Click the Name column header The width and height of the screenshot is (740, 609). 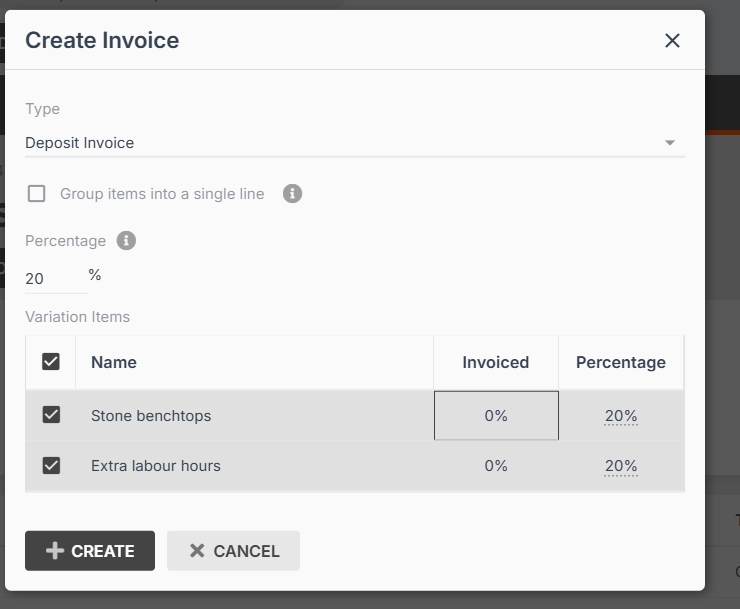(x=114, y=362)
